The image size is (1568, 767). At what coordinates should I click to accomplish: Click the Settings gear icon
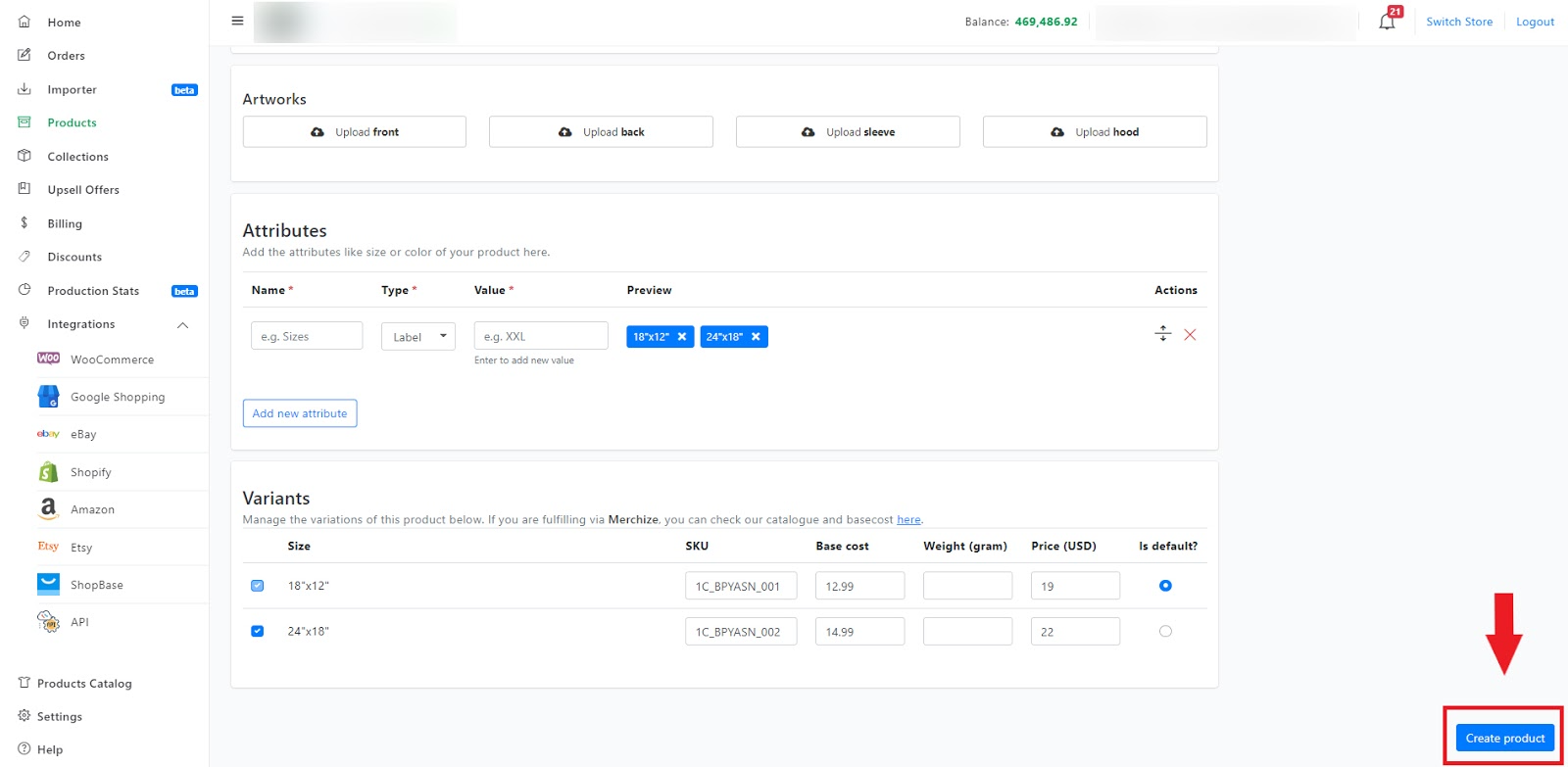(24, 716)
